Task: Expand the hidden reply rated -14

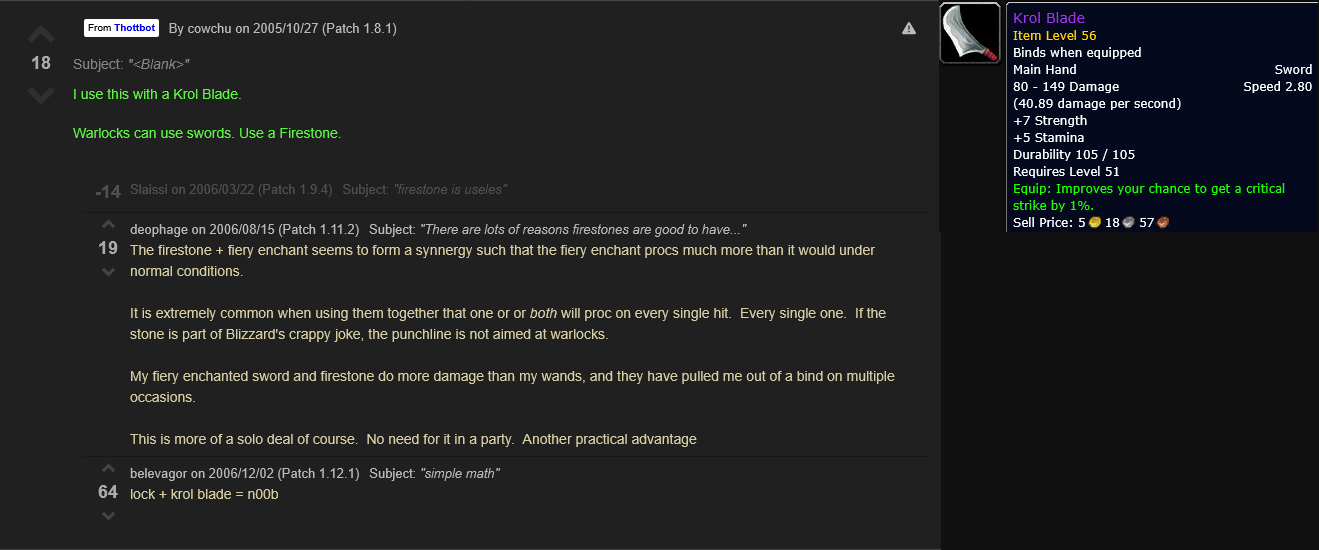Action: [x=108, y=191]
